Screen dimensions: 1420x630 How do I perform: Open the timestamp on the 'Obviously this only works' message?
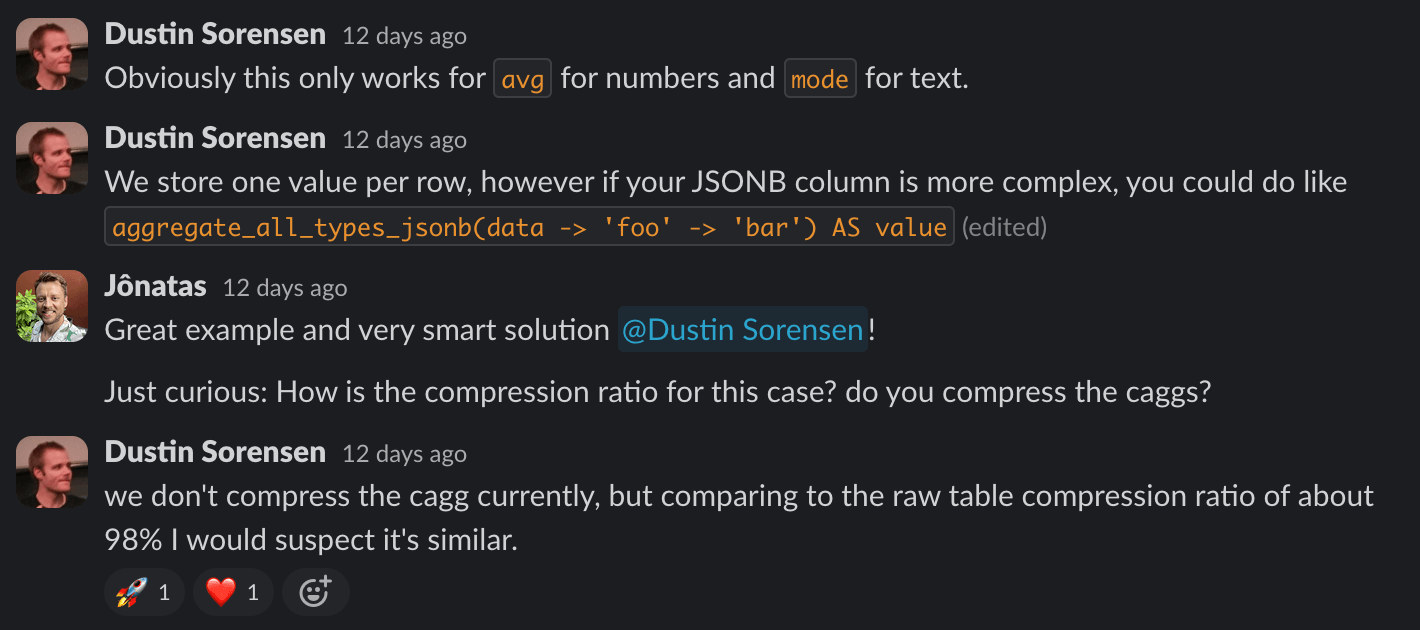click(x=404, y=36)
